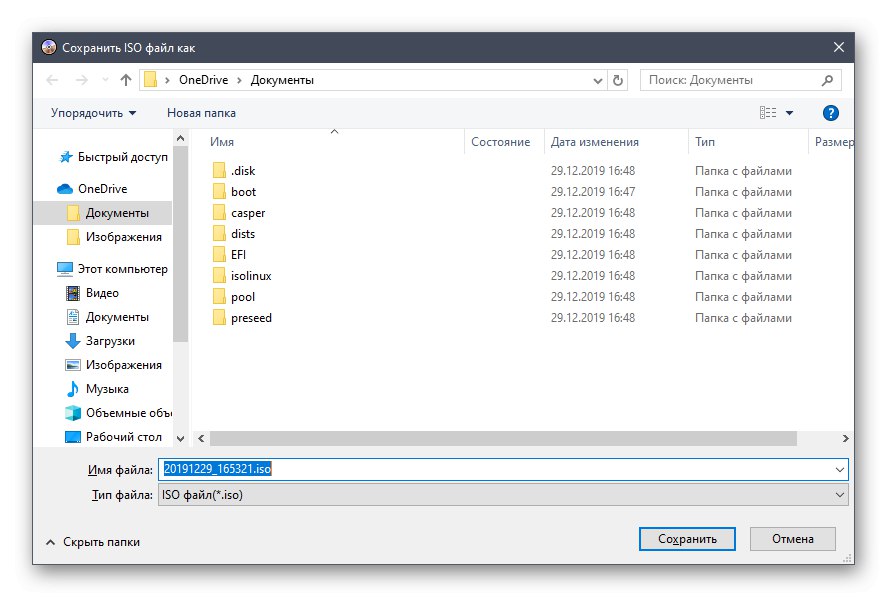This screenshot has height=597, width=887.
Task: Click horizontal scrollbar right arrow
Action: [845, 439]
